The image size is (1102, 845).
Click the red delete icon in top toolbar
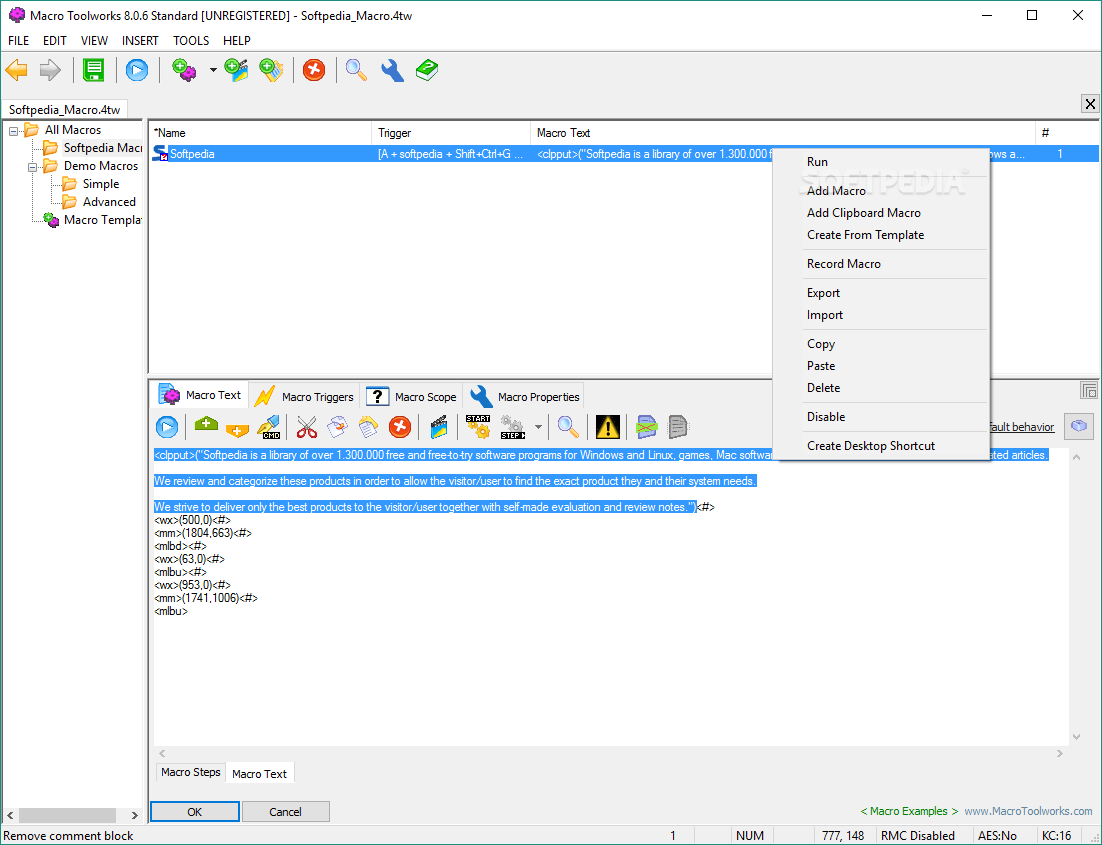click(314, 70)
